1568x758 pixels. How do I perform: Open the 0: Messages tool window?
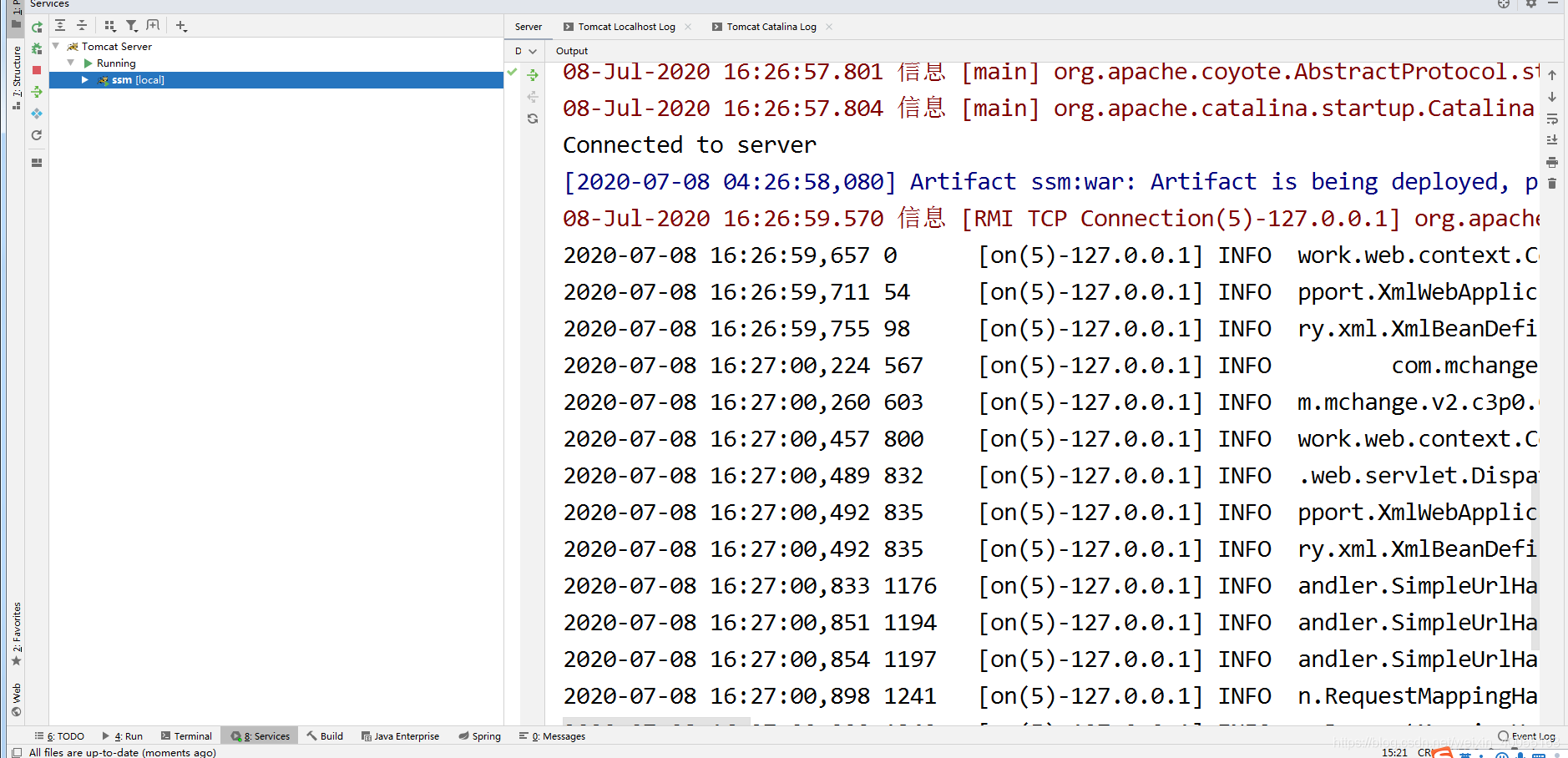click(552, 736)
